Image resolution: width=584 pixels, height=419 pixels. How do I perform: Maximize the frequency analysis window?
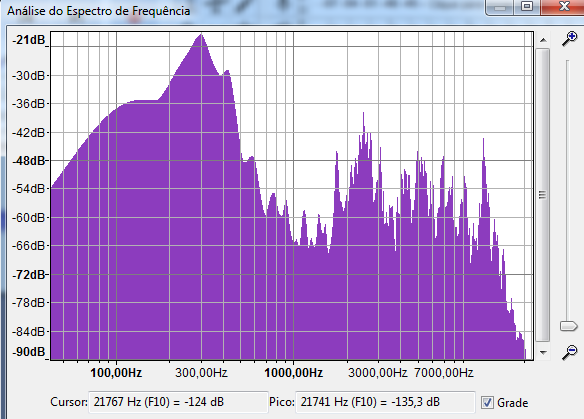click(x=527, y=6)
